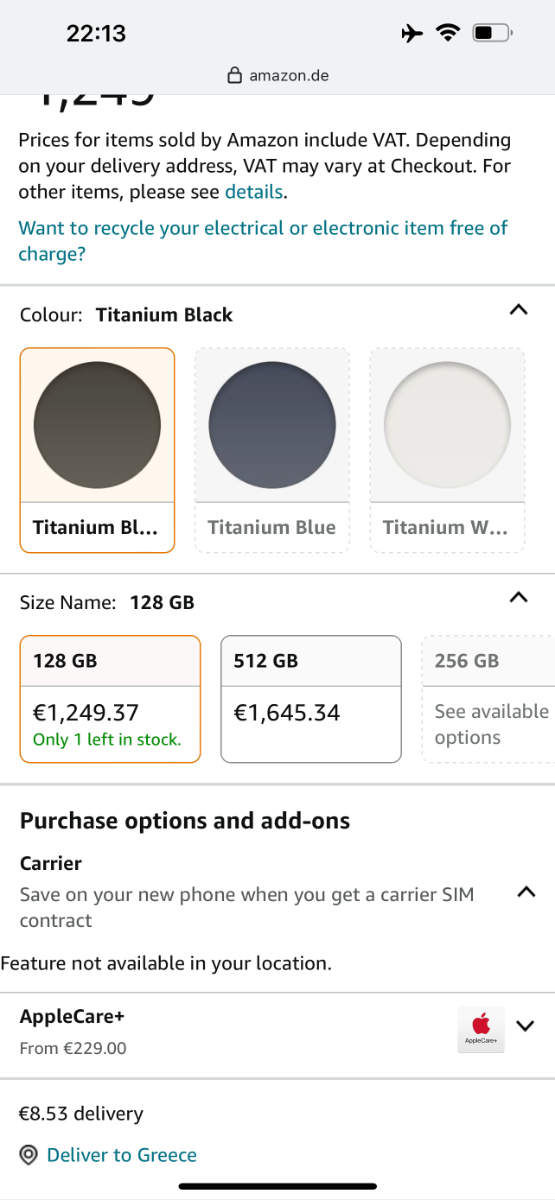555x1200 pixels.
Task: Select the Titanium Black colour swatch
Action: (97, 450)
